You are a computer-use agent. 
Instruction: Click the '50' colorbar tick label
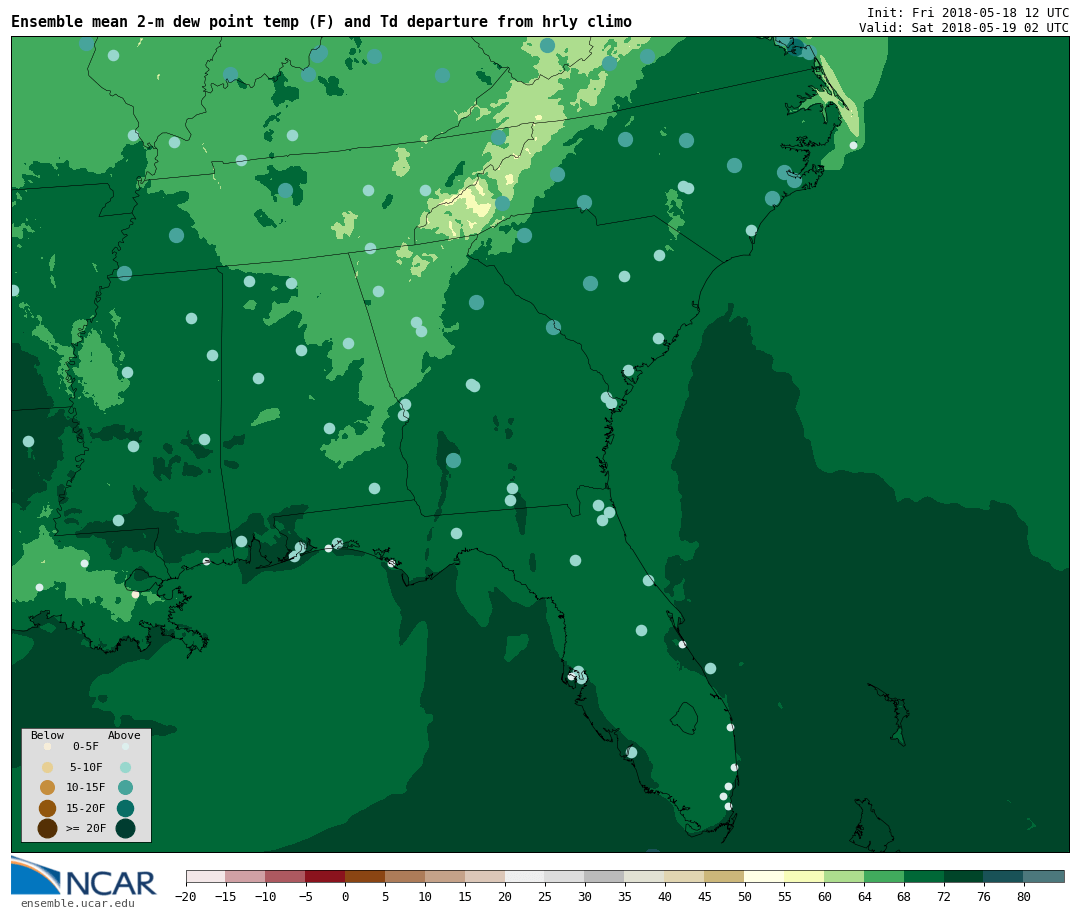(x=745, y=896)
